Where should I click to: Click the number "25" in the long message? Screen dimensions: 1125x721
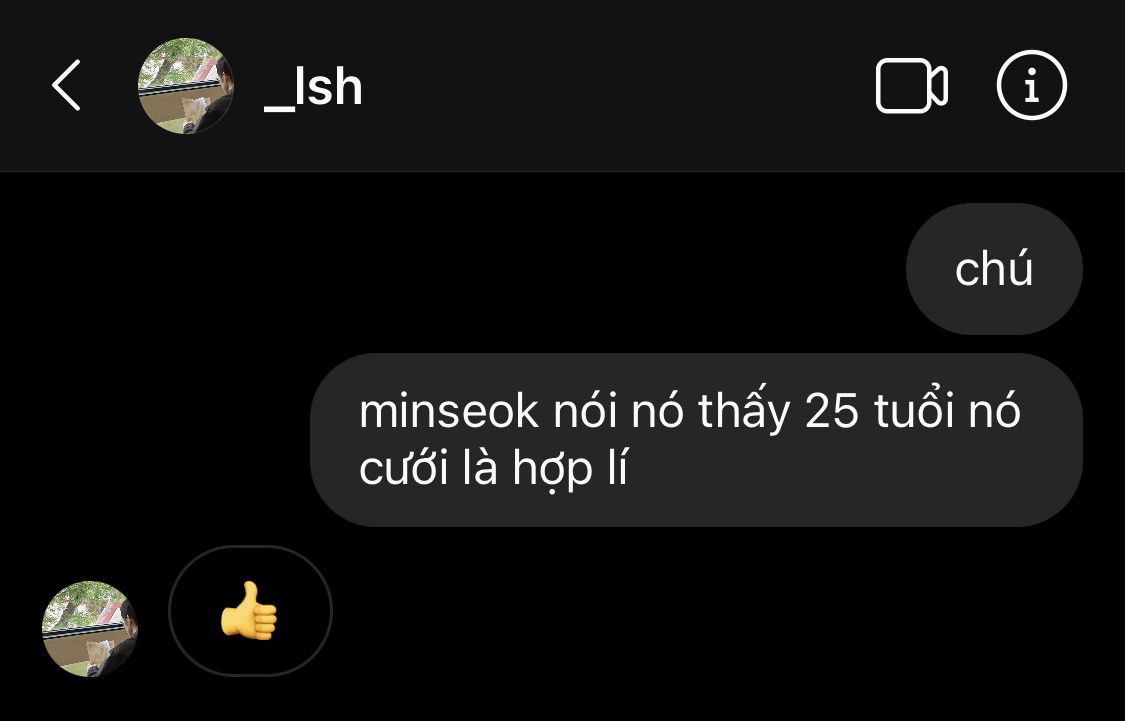coord(832,412)
